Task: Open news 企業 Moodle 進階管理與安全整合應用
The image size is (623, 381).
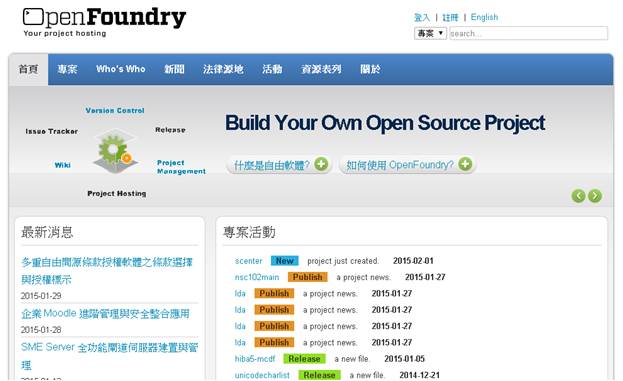Action: (x=105, y=313)
